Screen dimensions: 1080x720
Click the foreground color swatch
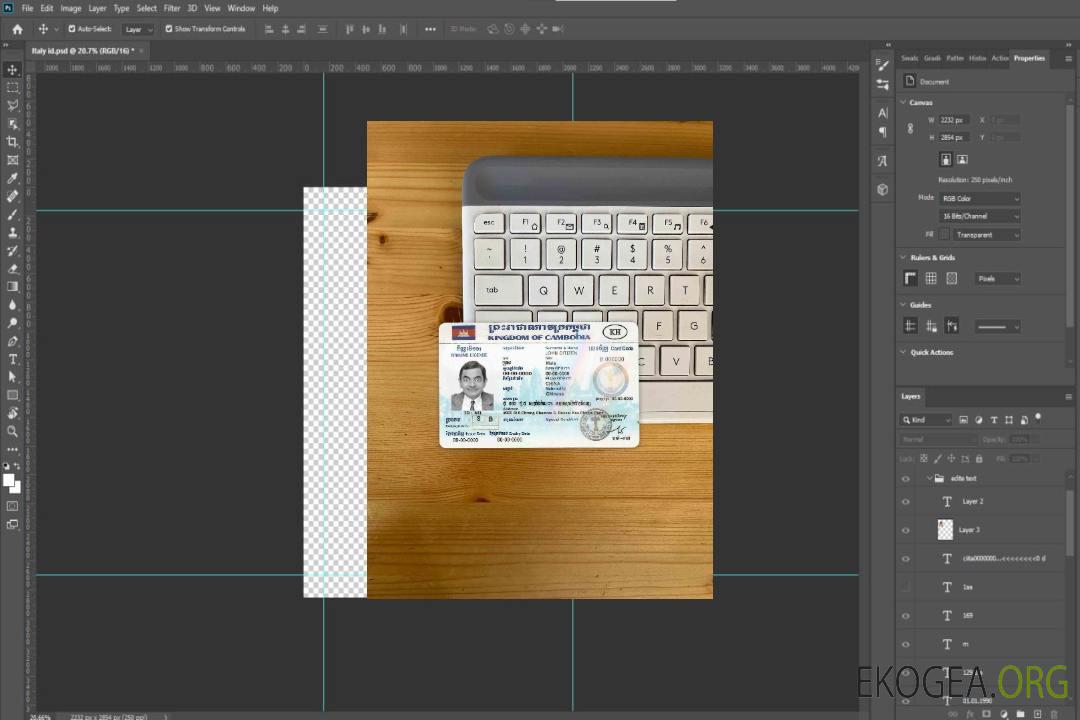pyautogui.click(x=9, y=480)
